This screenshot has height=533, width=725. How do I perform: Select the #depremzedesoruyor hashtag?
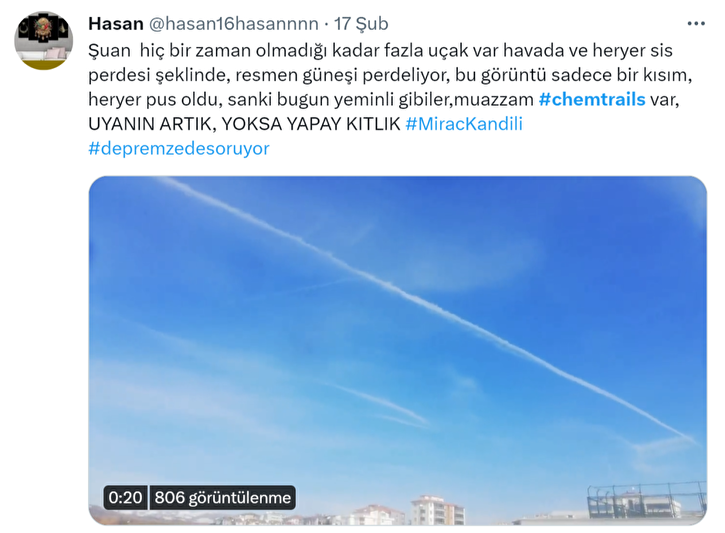(x=179, y=148)
